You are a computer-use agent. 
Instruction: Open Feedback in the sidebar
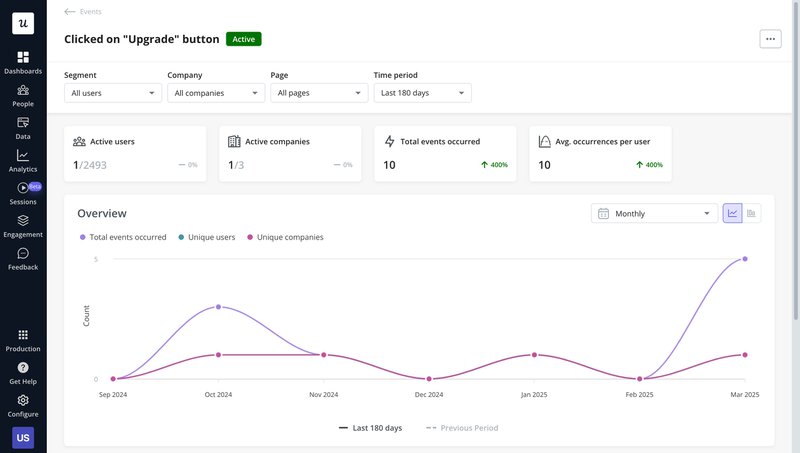click(x=23, y=254)
